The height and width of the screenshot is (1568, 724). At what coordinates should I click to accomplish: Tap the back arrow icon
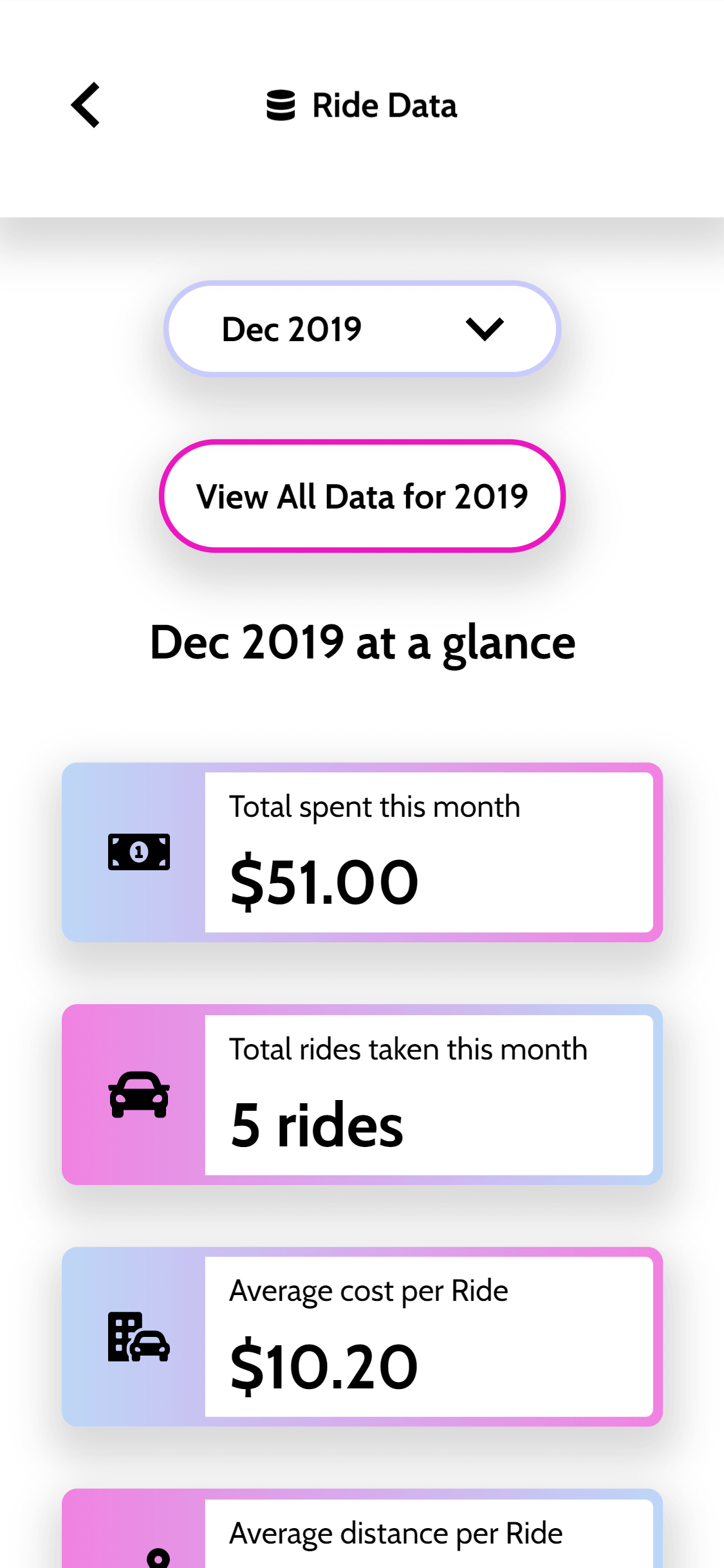pyautogui.click(x=86, y=105)
